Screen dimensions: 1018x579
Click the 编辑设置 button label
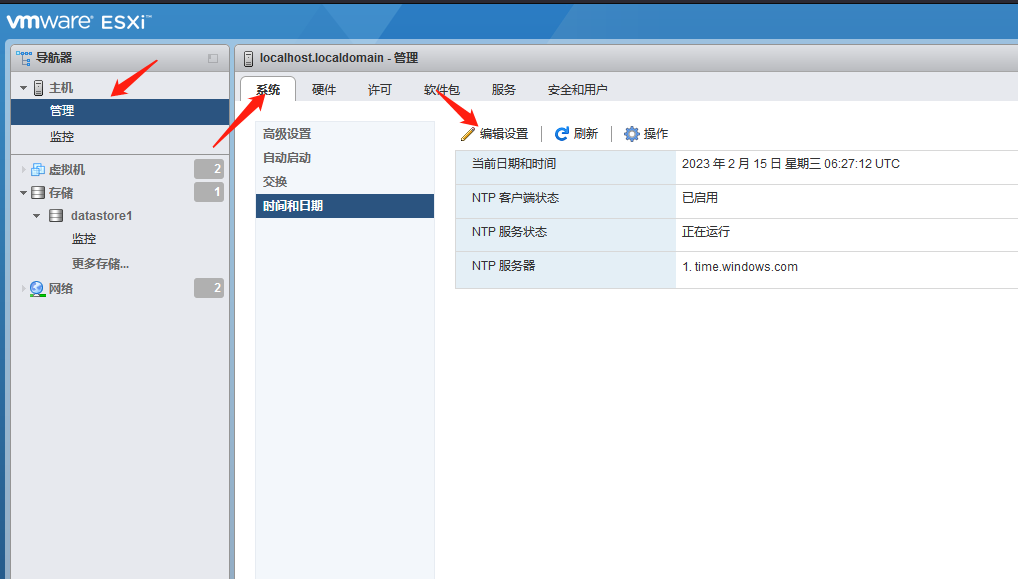point(504,134)
